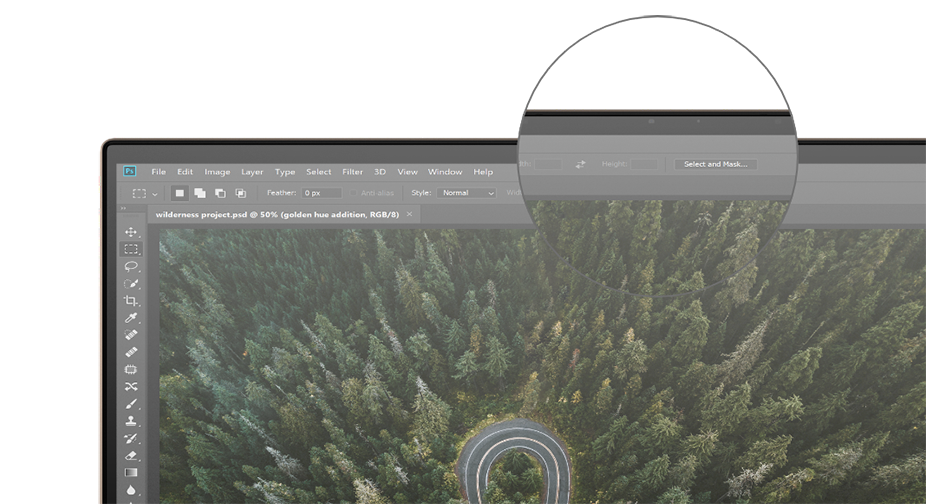This screenshot has width=926, height=504.
Task: Expand the collapsed tools panel double-arrow
Action: pos(124,209)
